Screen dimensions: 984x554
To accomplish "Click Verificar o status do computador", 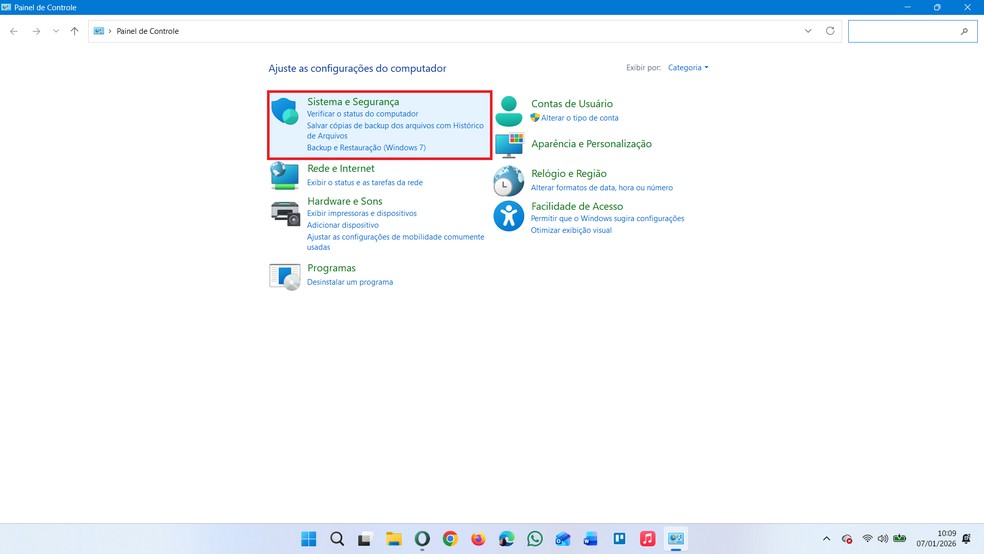I will [x=362, y=114].
